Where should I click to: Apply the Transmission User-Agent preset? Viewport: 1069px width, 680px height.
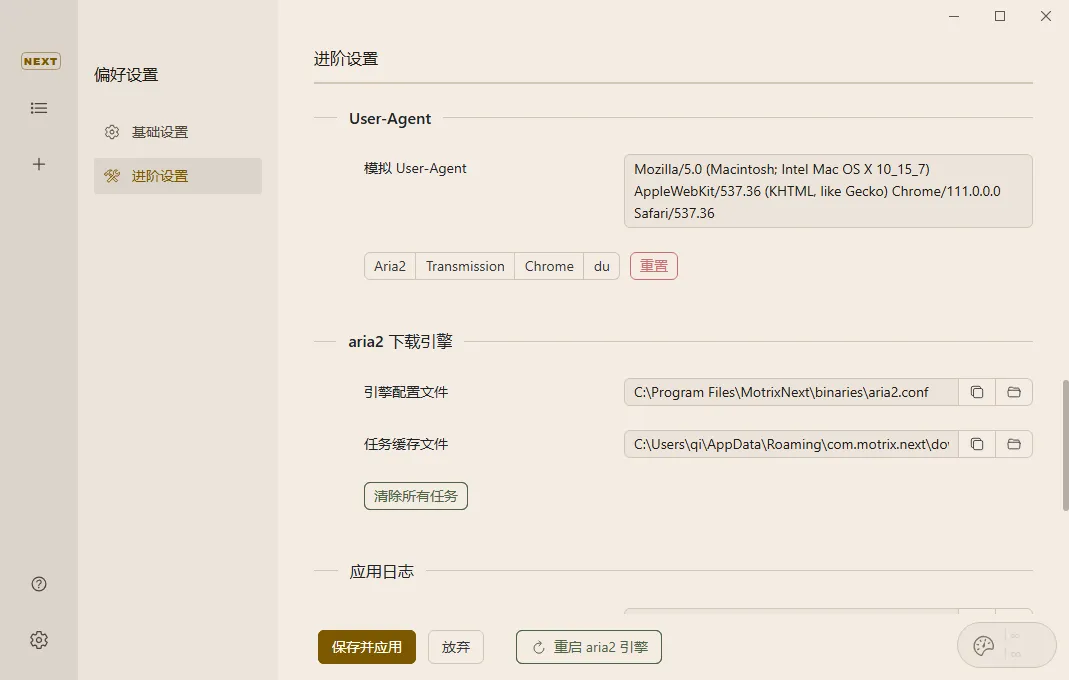[465, 266]
